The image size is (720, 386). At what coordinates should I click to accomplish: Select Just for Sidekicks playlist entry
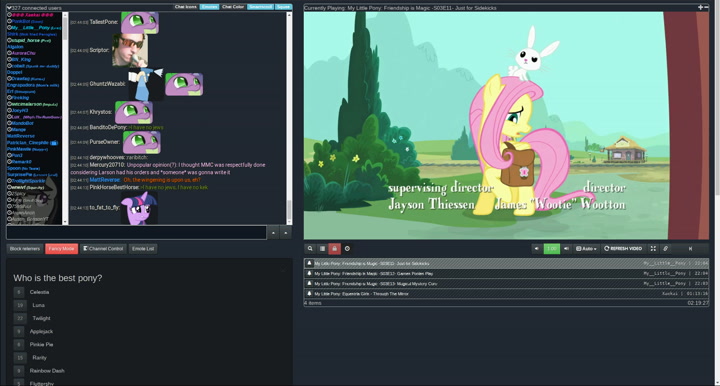tap(506, 263)
